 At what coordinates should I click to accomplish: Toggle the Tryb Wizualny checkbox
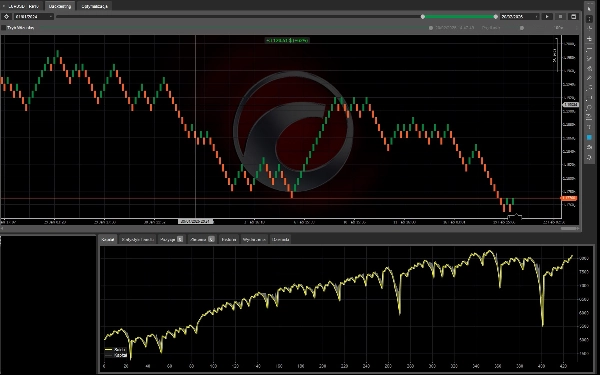coord(3,28)
